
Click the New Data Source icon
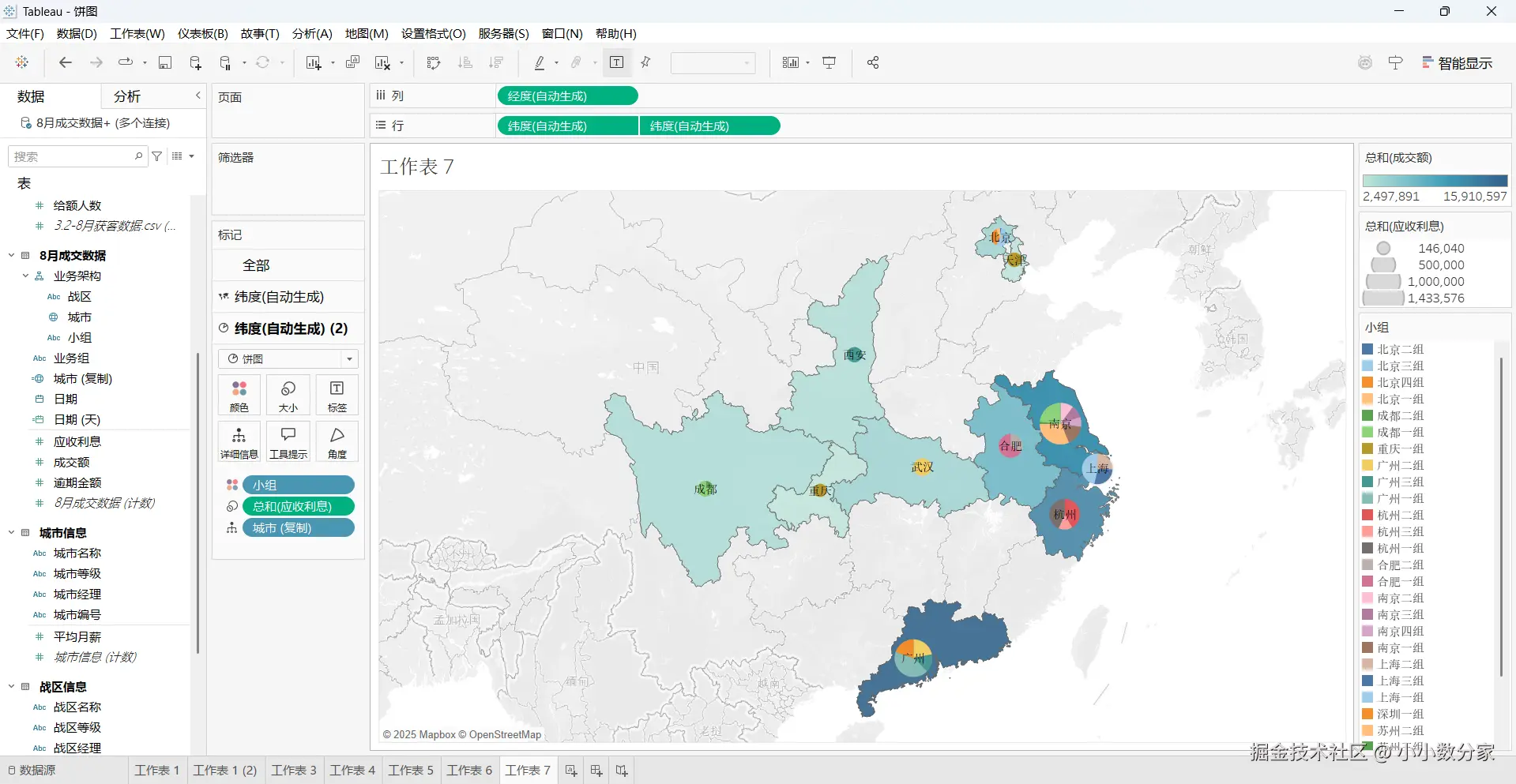click(195, 63)
